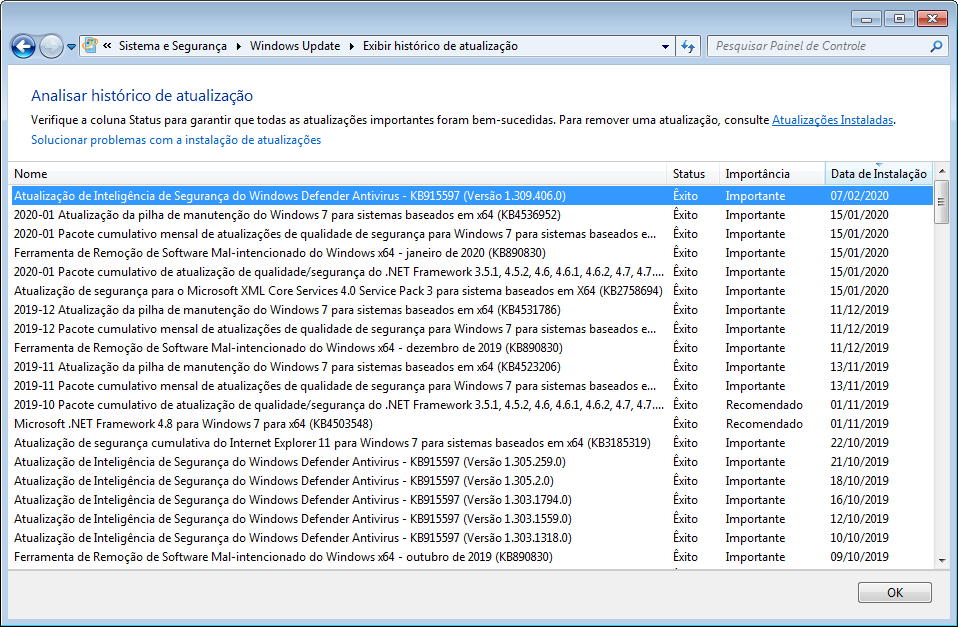958x627 pixels.
Task: Sort by the Importância column header
Action: 772,174
